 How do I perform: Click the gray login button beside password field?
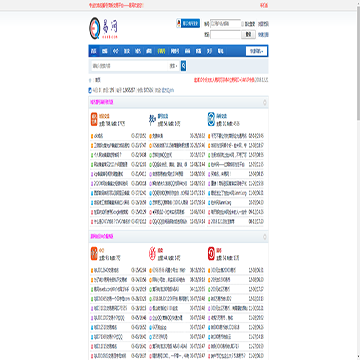(248, 34)
